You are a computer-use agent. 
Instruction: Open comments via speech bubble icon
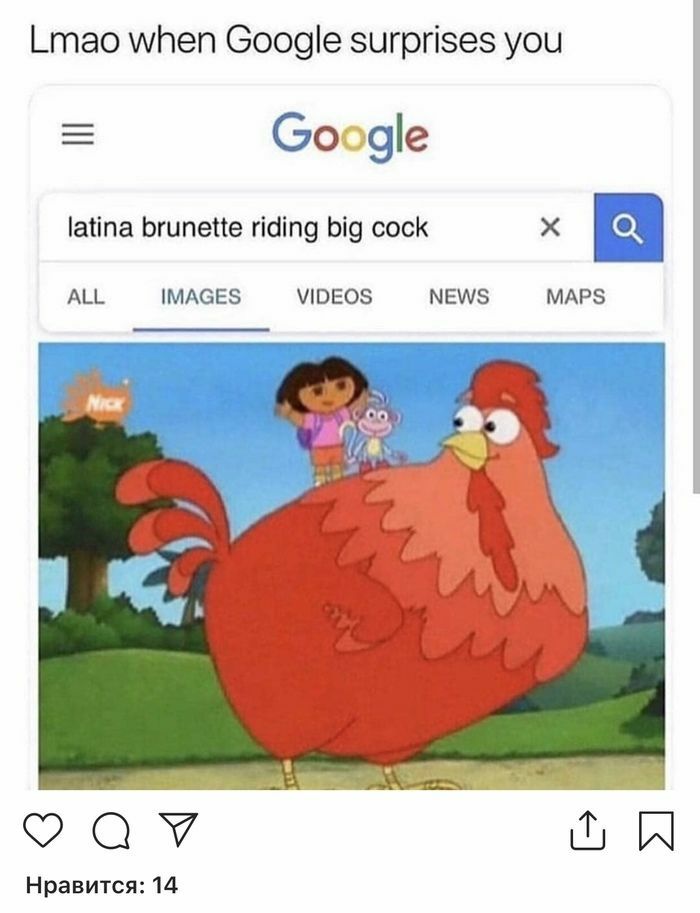pyautogui.click(x=111, y=830)
